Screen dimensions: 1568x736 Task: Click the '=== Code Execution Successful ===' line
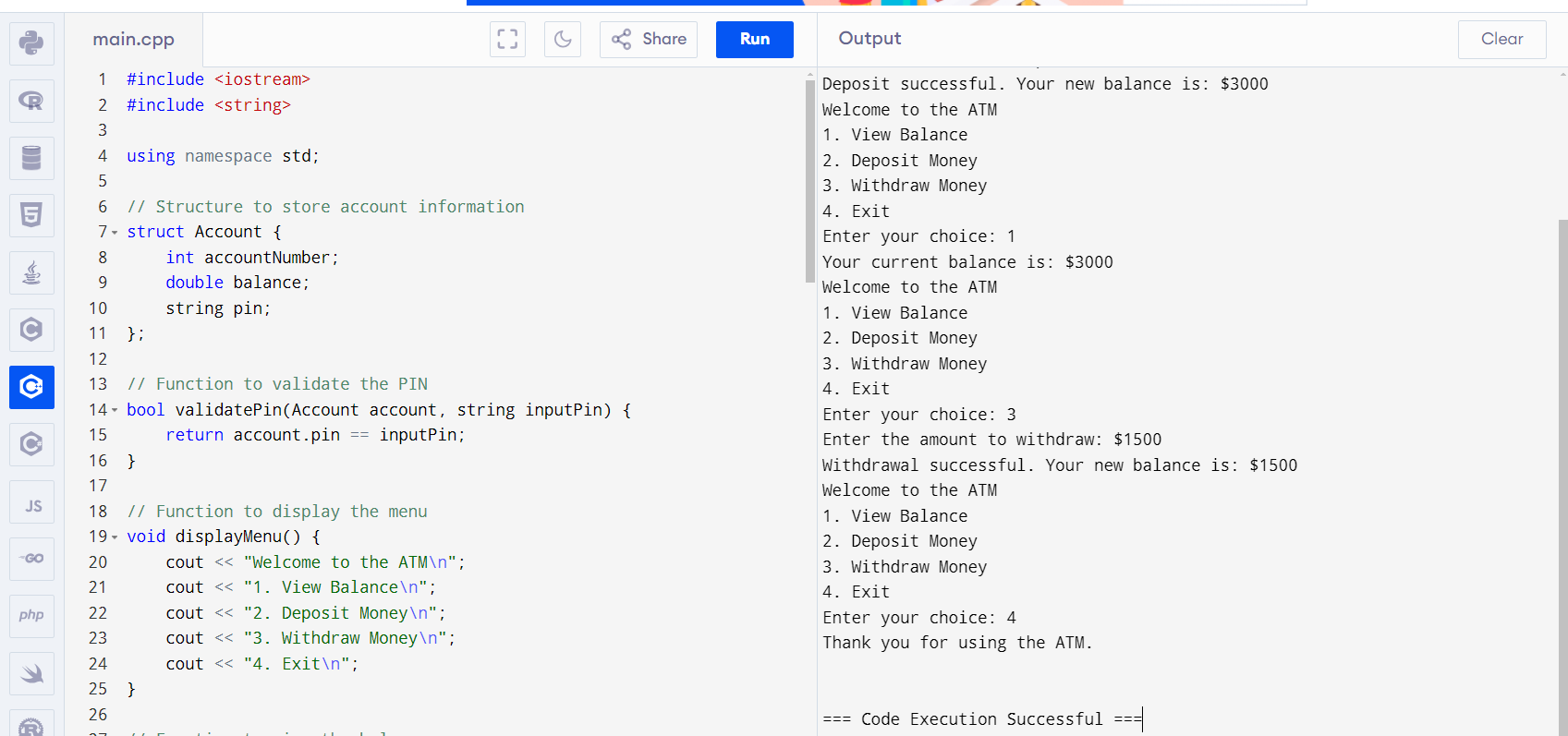tap(982, 719)
